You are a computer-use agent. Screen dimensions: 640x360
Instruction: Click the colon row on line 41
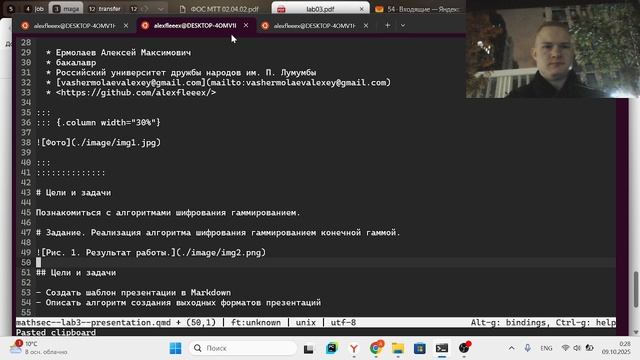tap(71, 173)
